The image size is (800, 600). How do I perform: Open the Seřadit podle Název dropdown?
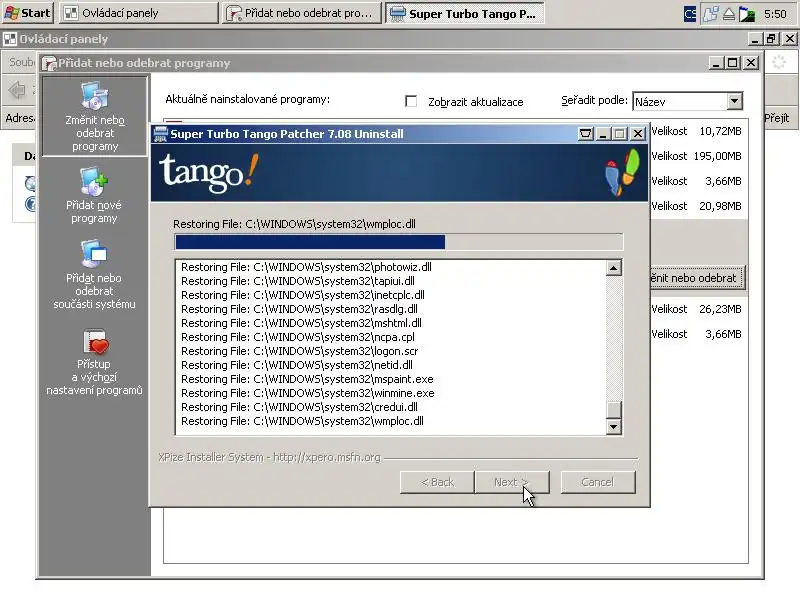(x=687, y=101)
